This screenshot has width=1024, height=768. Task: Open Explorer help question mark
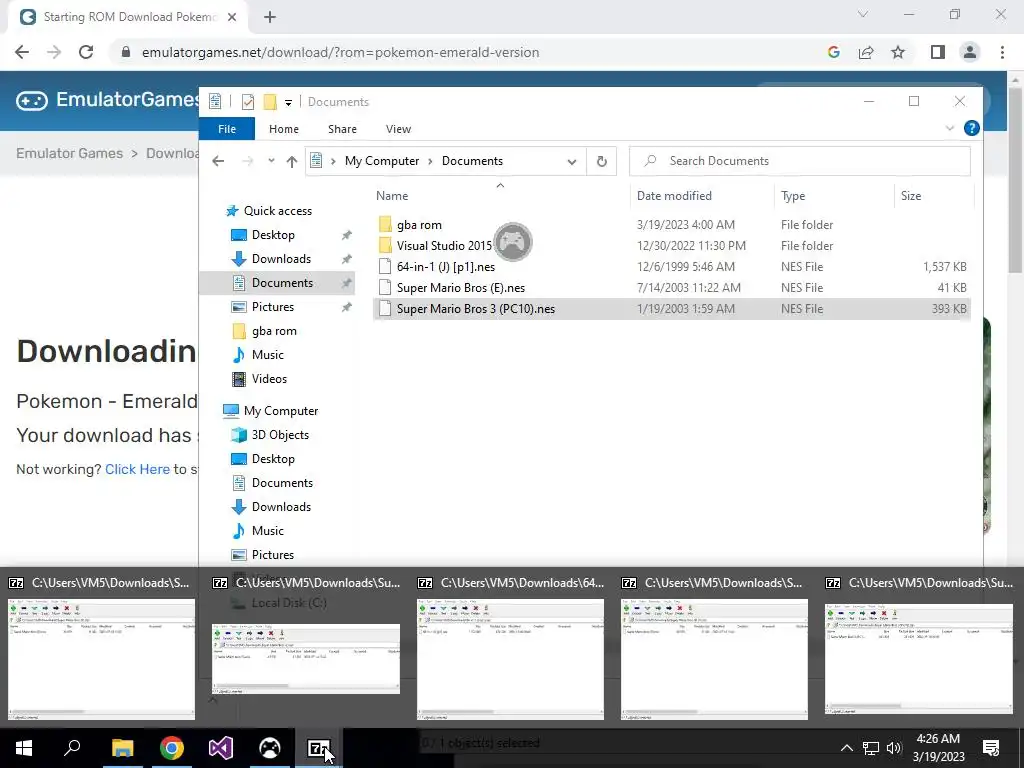972,129
